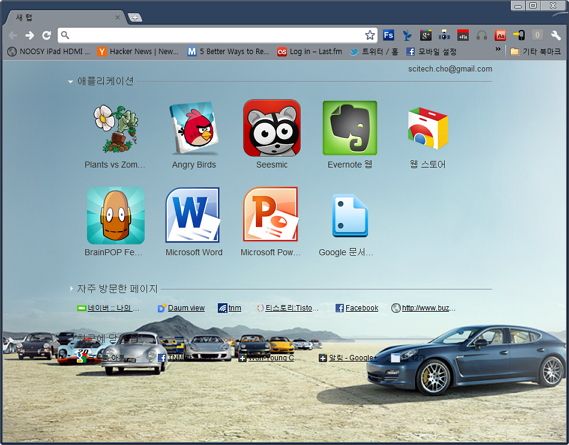Open the 5 Better Ways to Re... bookmark
The image size is (569, 445).
[x=228, y=52]
